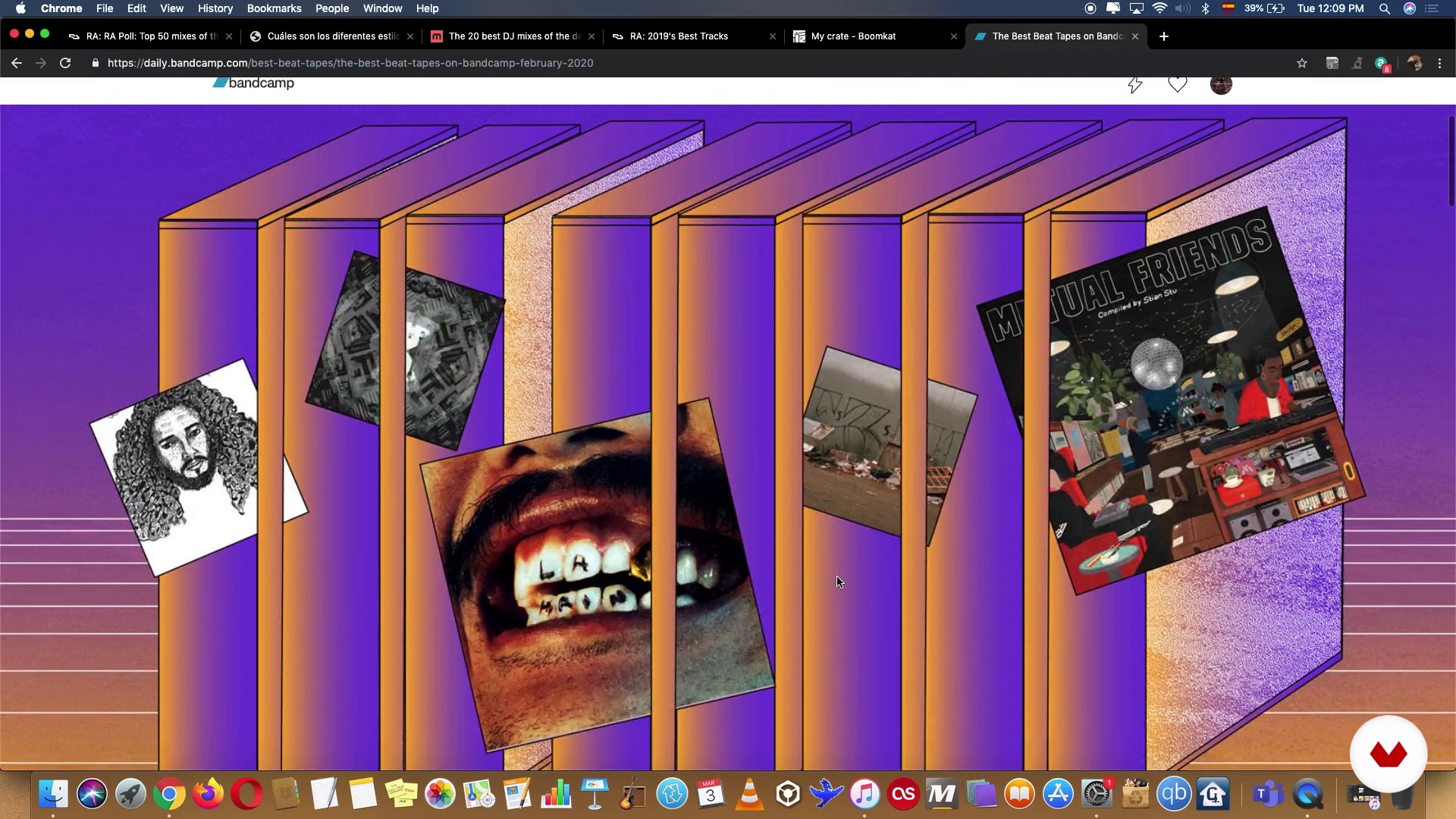
Task: Open the Window menu
Action: (x=382, y=8)
